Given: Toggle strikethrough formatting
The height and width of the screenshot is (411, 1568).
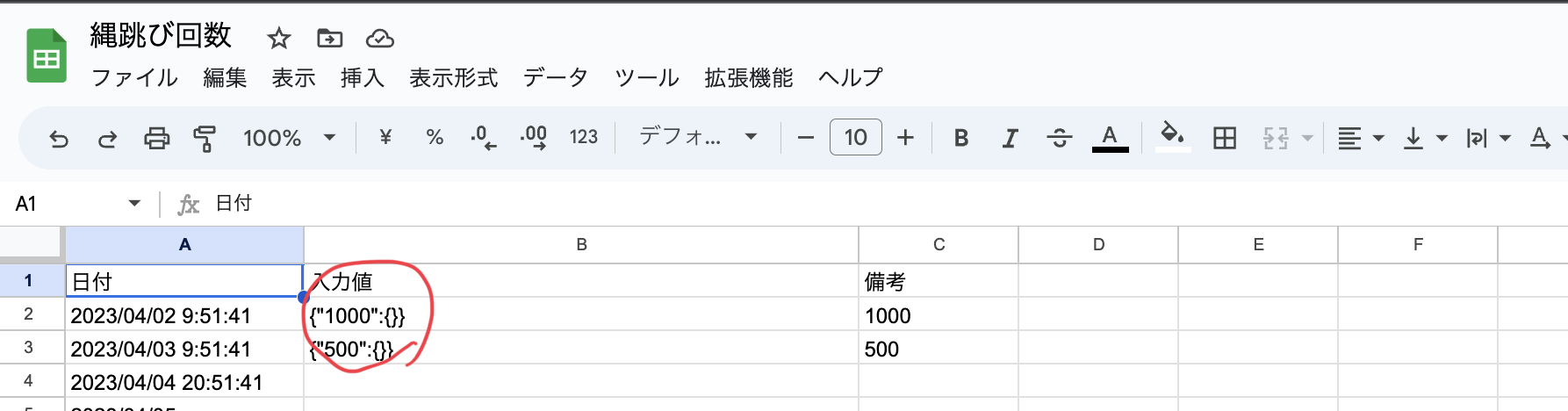Looking at the screenshot, I should click(1060, 138).
